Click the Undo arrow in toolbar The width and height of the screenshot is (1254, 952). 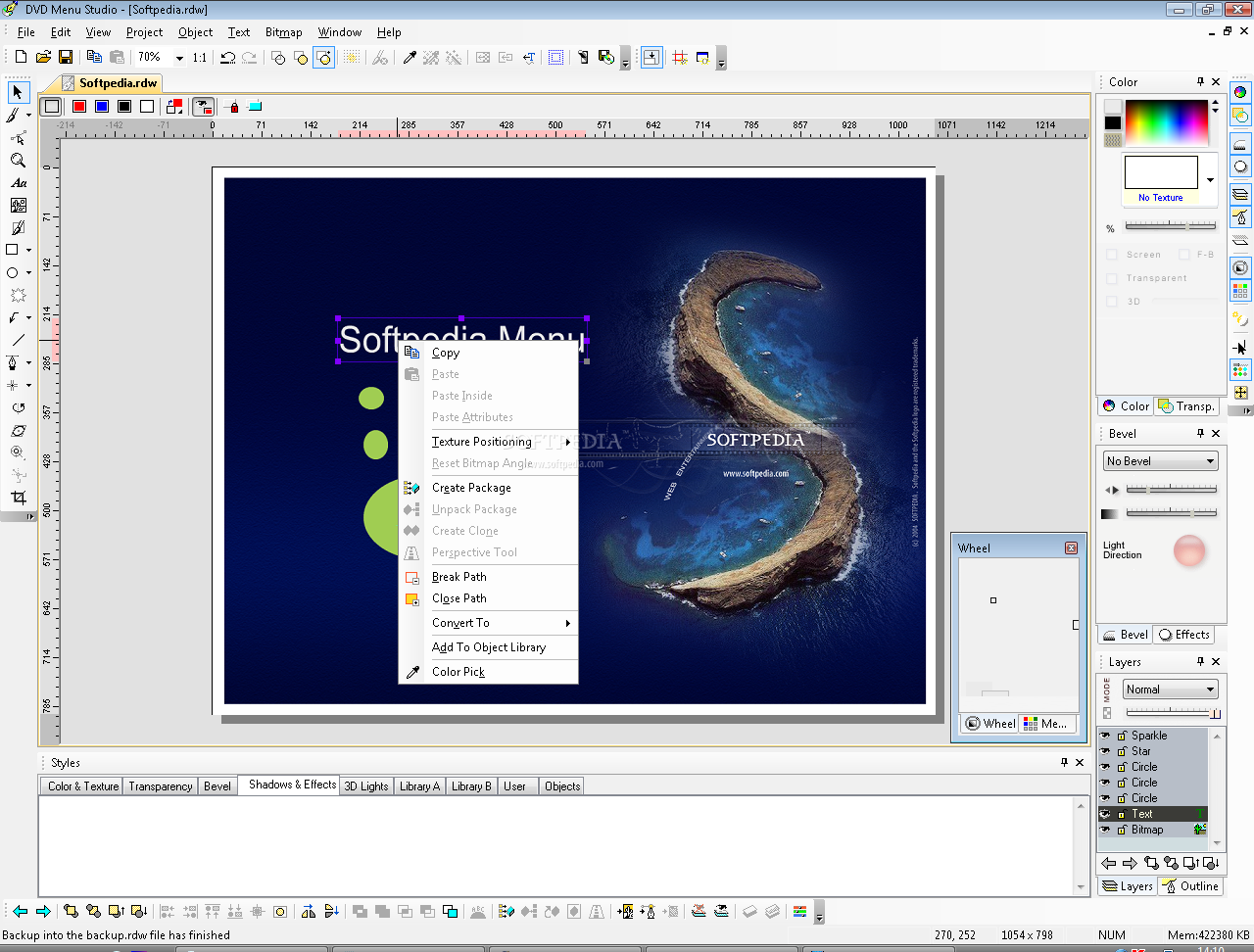pos(227,58)
